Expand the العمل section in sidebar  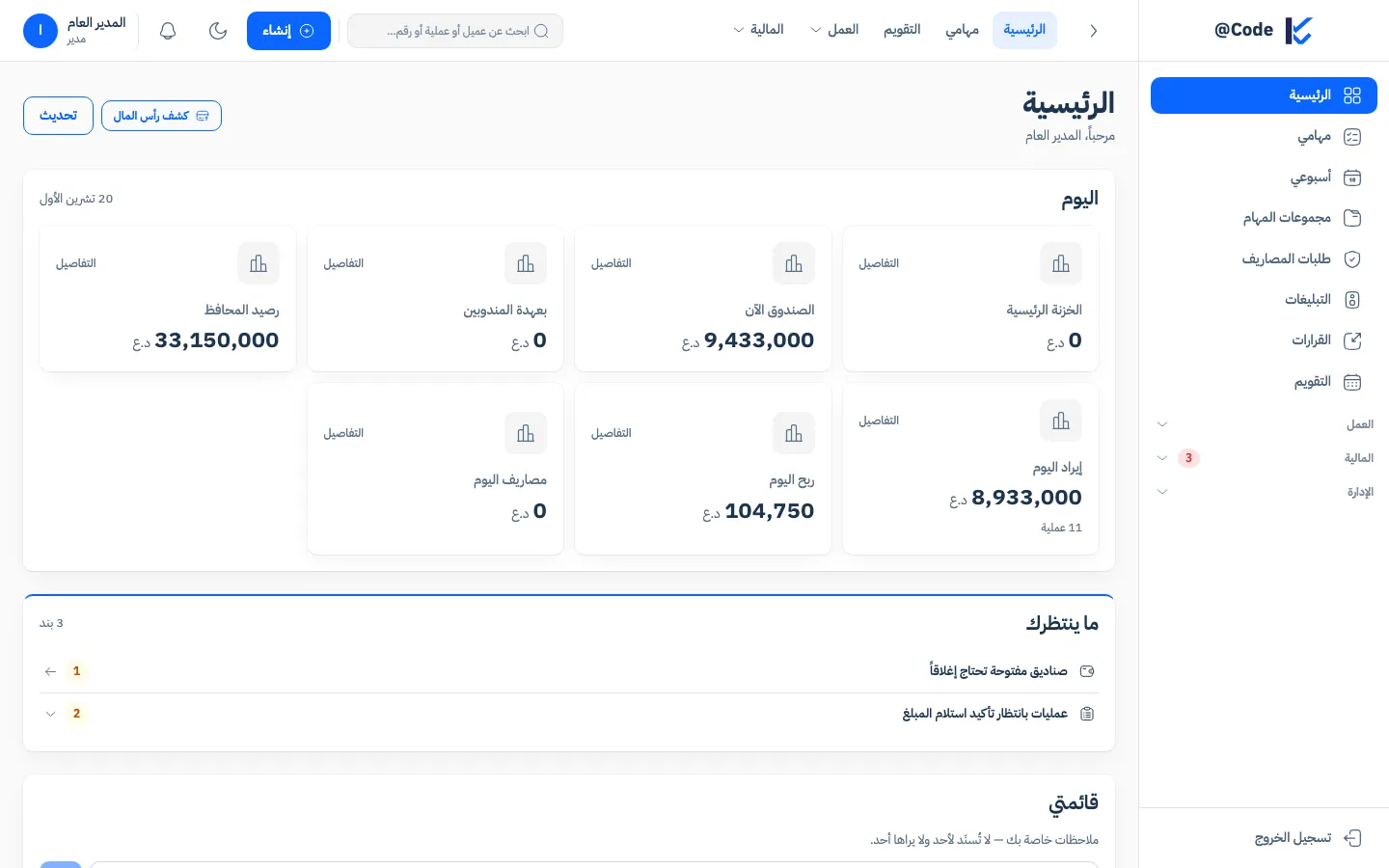(x=1264, y=424)
